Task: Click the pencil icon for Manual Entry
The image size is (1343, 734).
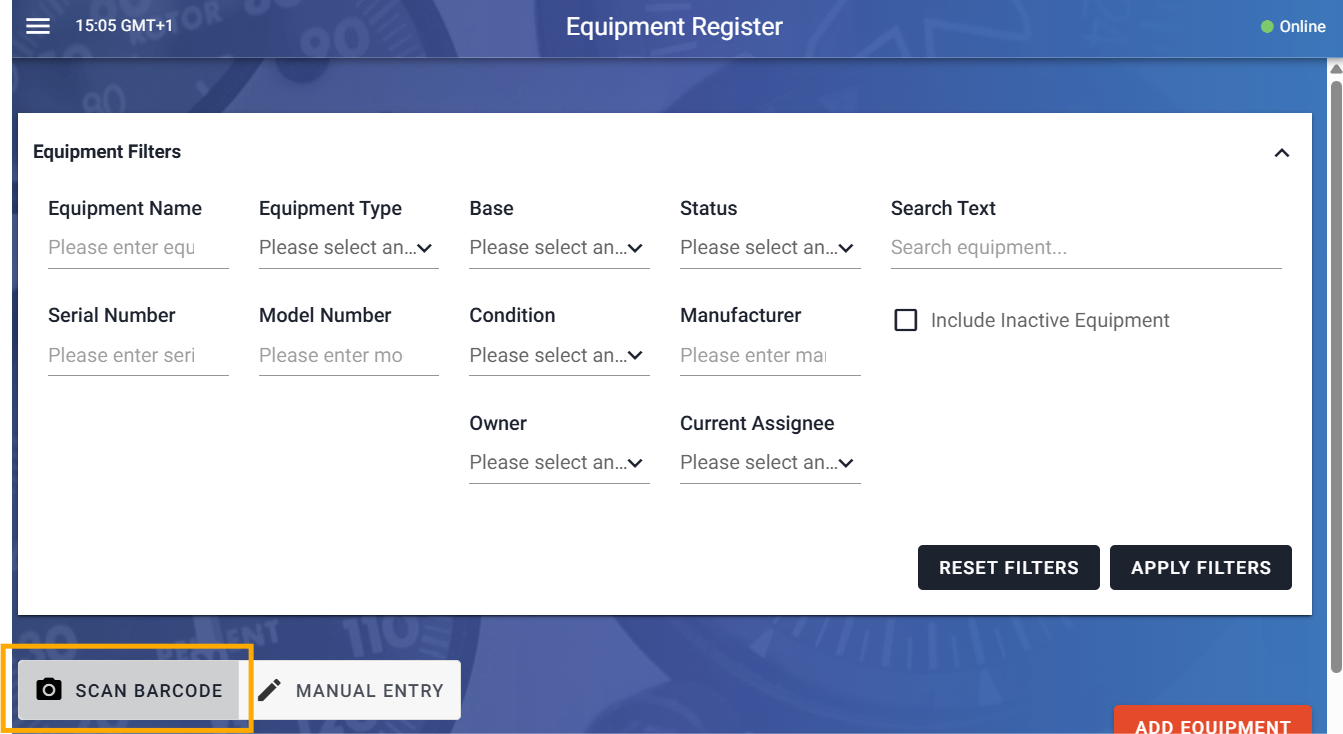Action: pos(270,690)
